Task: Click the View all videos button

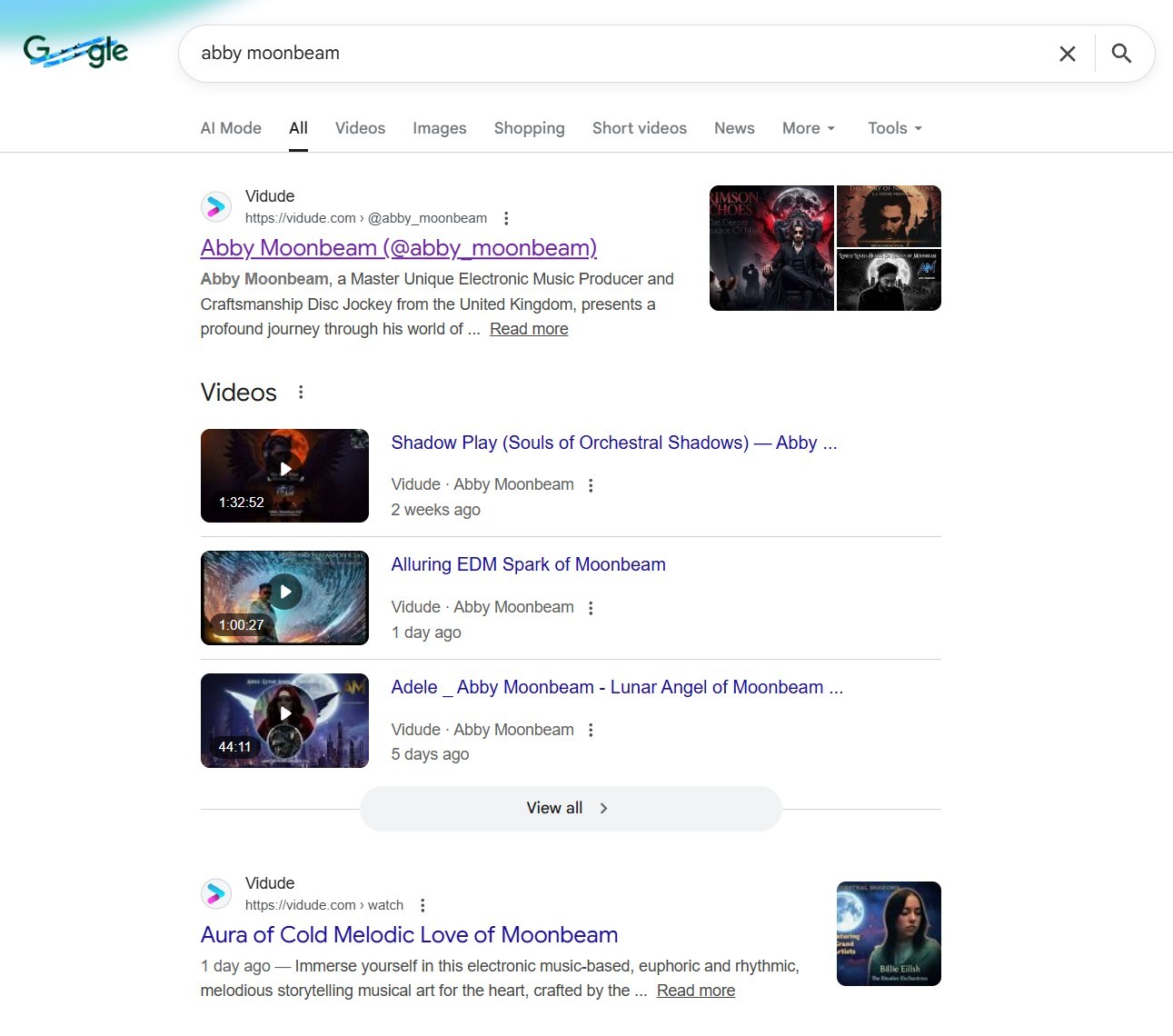Action: pyautogui.click(x=571, y=808)
